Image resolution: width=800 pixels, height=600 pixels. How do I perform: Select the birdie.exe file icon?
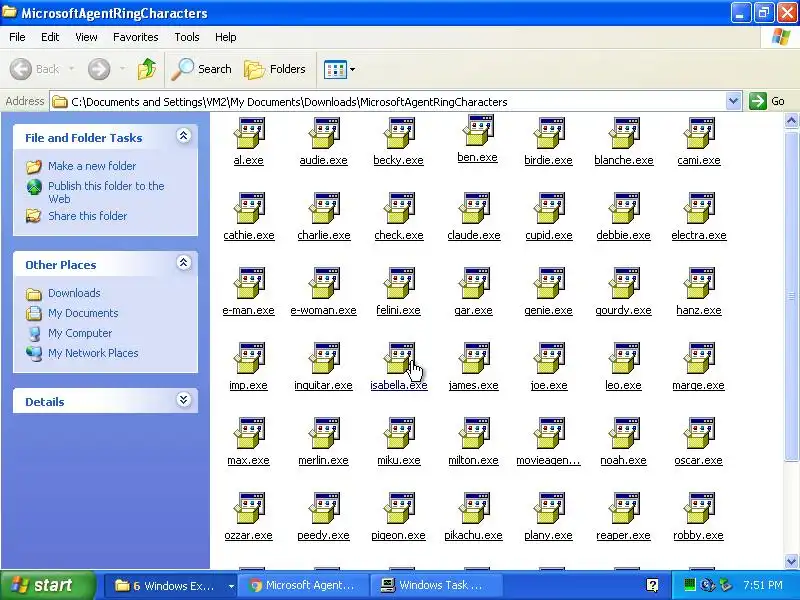(x=549, y=133)
